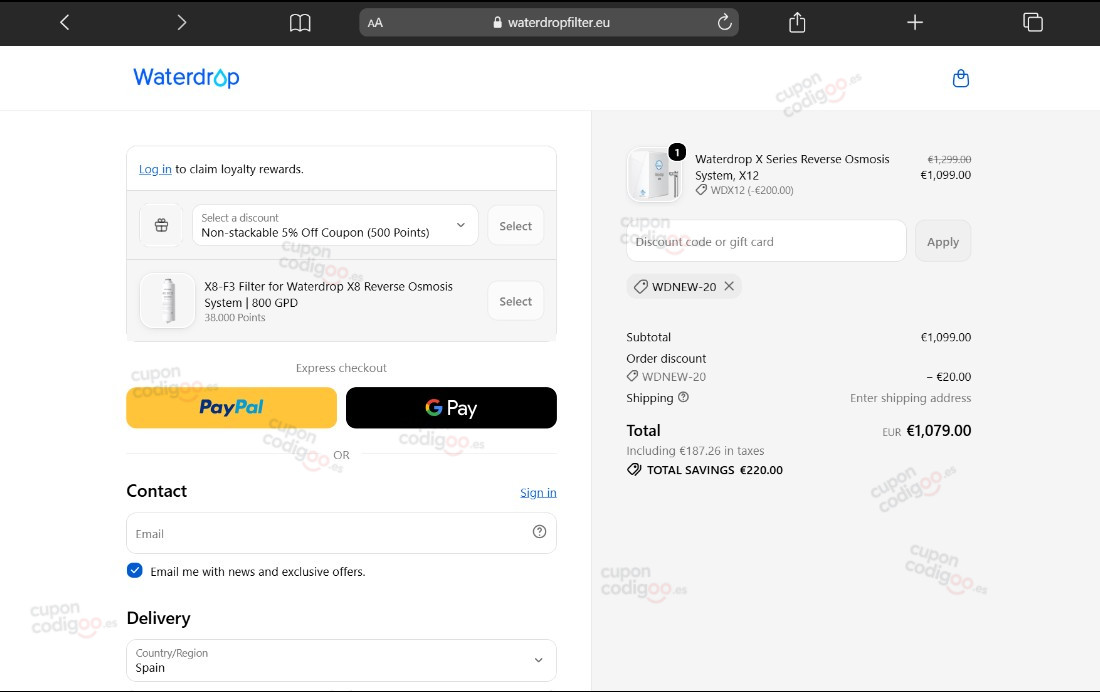Click the WDX12 discount tag icon
Viewport: 1100px width, 692px height.
click(701, 190)
